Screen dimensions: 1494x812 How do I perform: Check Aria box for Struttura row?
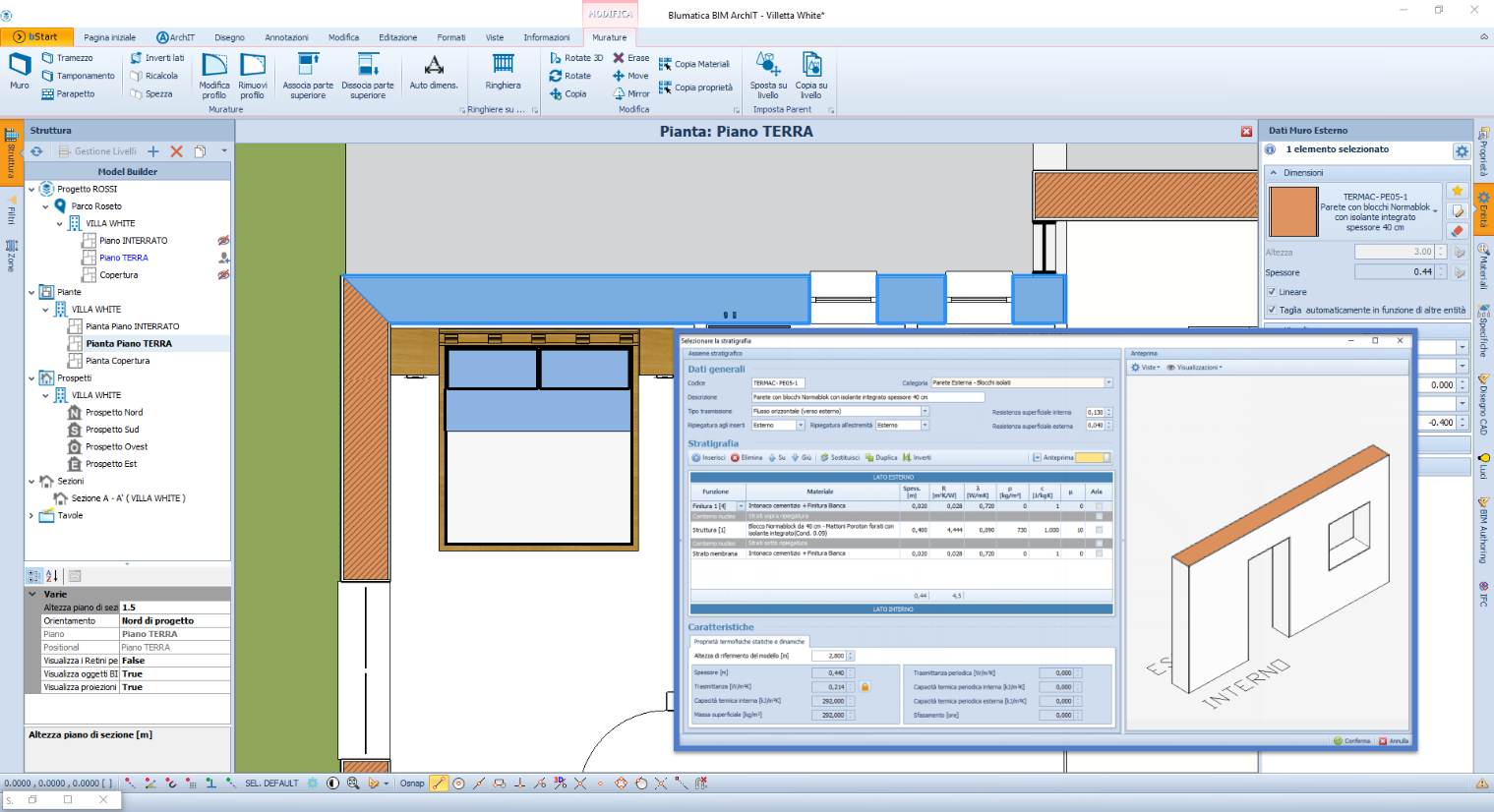point(1099,530)
